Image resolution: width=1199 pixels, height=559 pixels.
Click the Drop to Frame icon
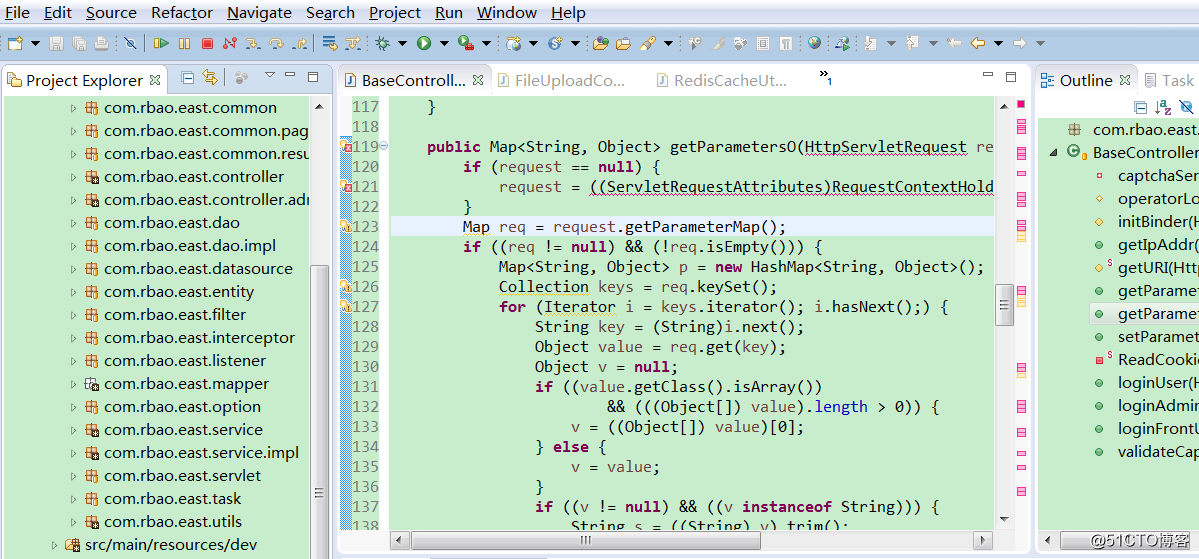point(330,44)
